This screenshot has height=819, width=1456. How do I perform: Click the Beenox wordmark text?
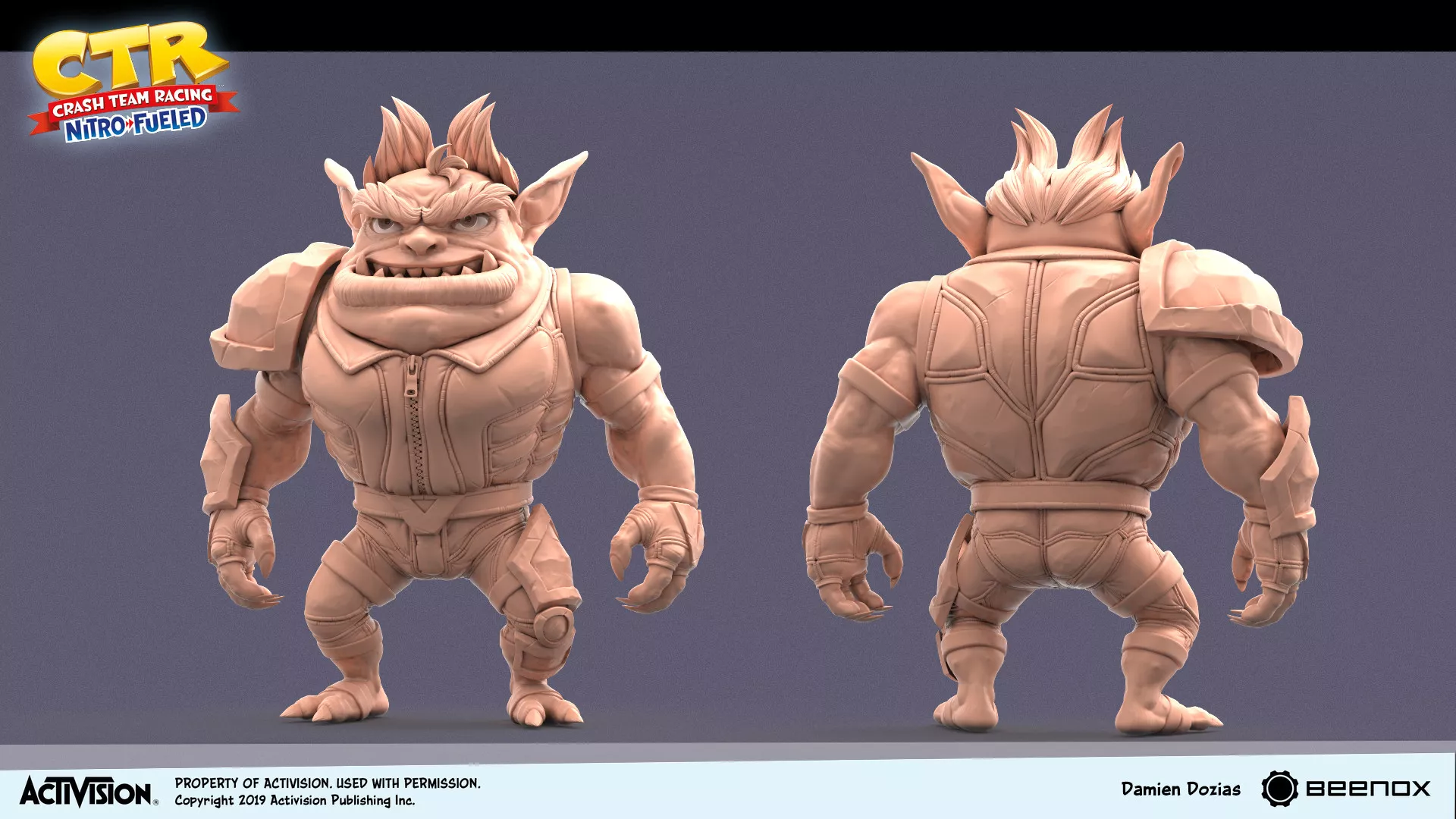point(1368,789)
